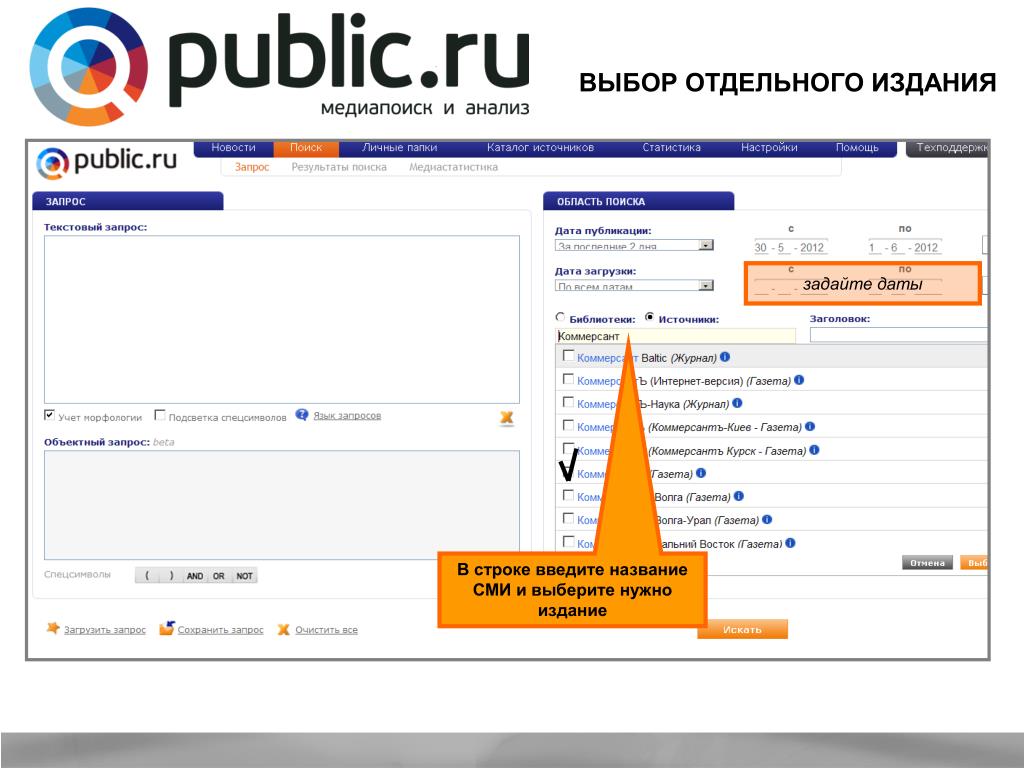Check the Волга (Газета) checkbox
The width and height of the screenshot is (1024, 768).
[x=568, y=495]
